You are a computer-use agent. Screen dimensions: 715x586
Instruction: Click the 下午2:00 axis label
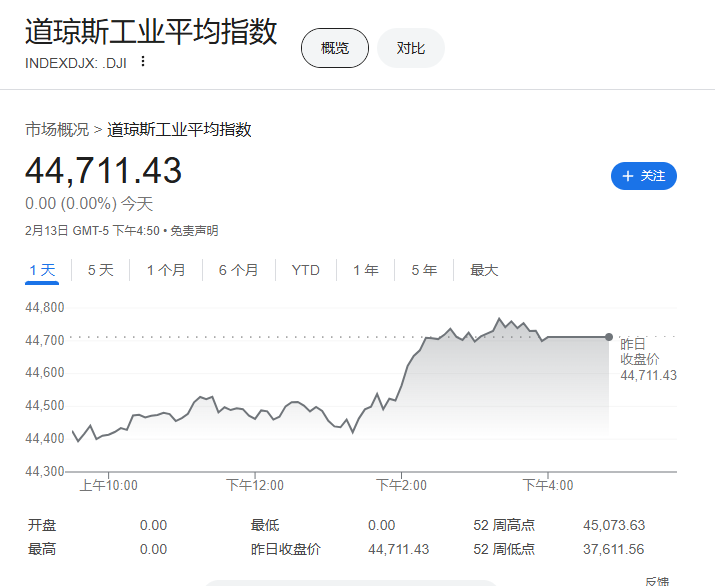pos(401,485)
